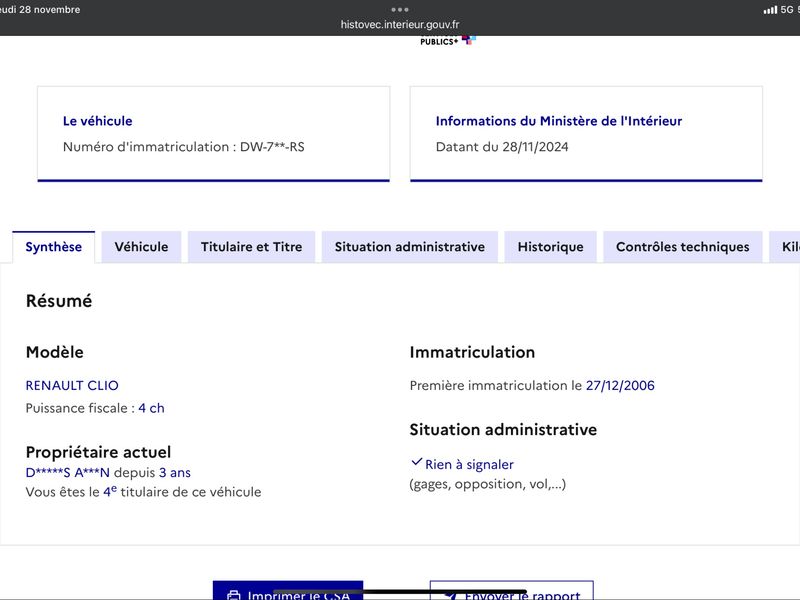Tap the histovec.interieur.gouv.fr address bar

coord(400,24)
